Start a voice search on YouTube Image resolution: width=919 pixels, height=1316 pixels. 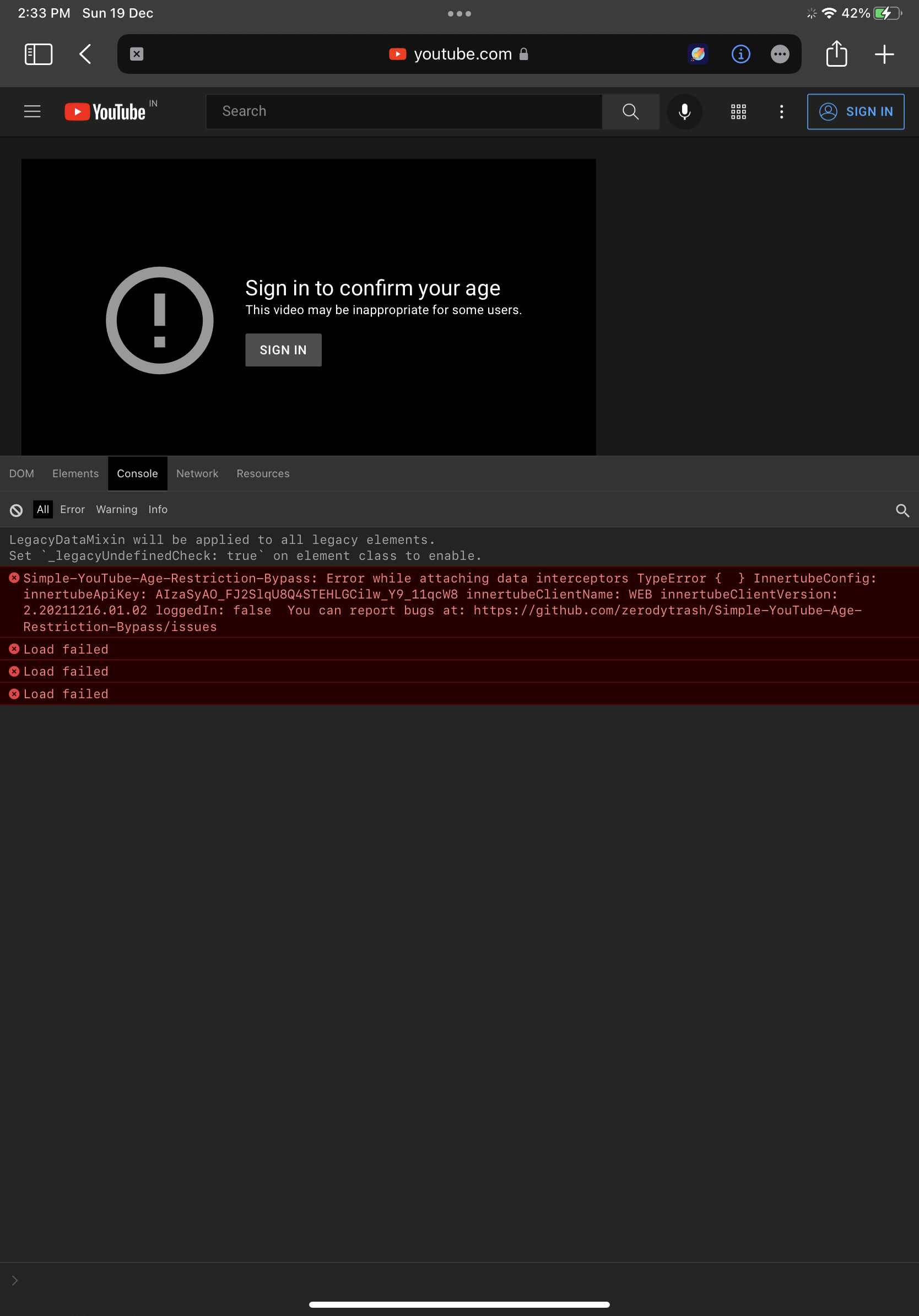pyautogui.click(x=684, y=111)
